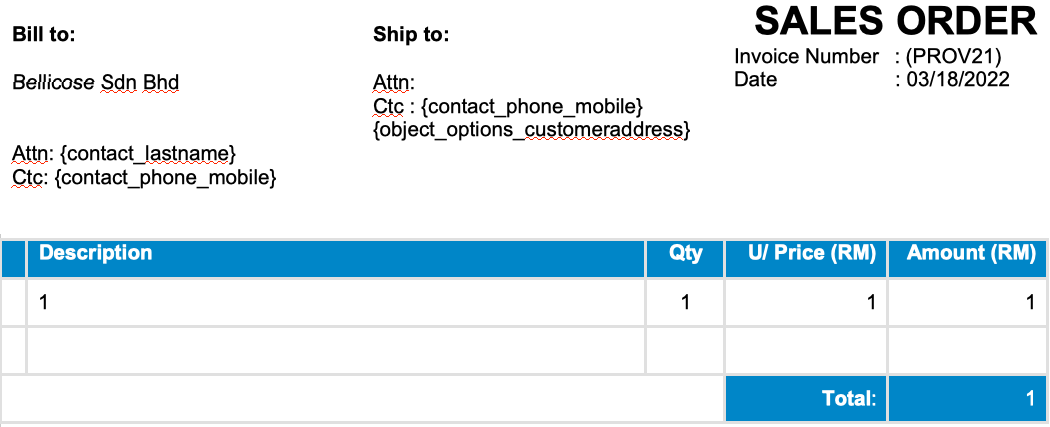This screenshot has height=427, width=1050.
Task: Select the Bill to: label
Action: [x=44, y=35]
